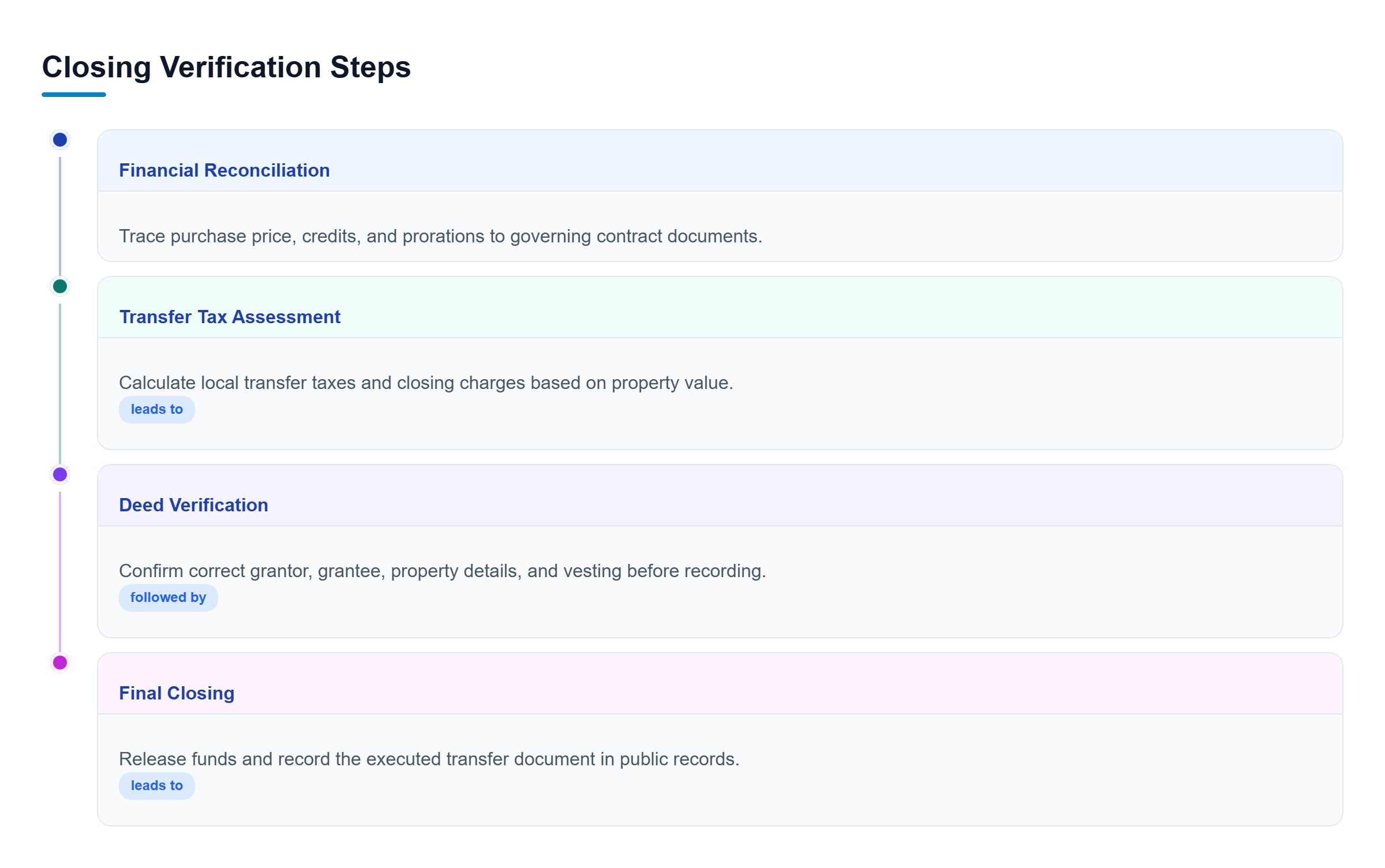The height and width of the screenshot is (868, 1385).
Task: Select the Deed Verification heading
Action: tap(193, 505)
